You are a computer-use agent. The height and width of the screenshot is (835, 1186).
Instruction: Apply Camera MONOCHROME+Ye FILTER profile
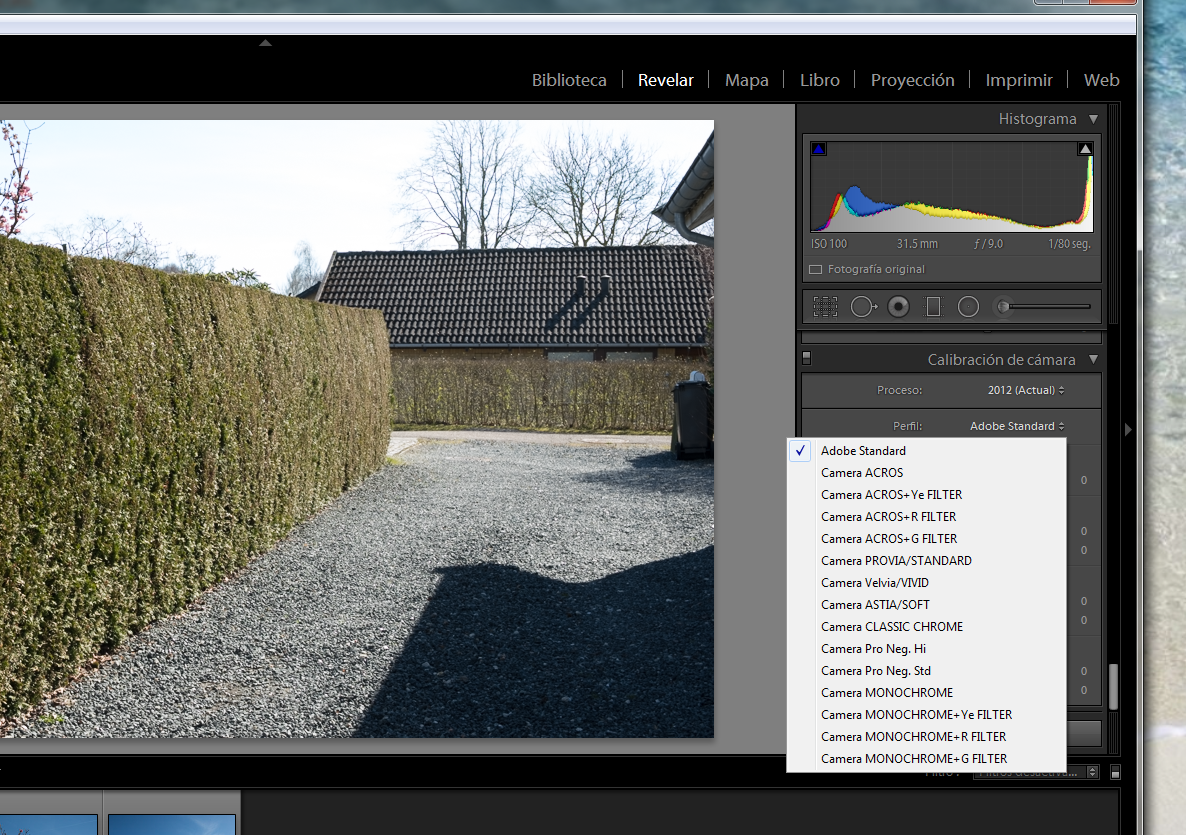pos(927,714)
